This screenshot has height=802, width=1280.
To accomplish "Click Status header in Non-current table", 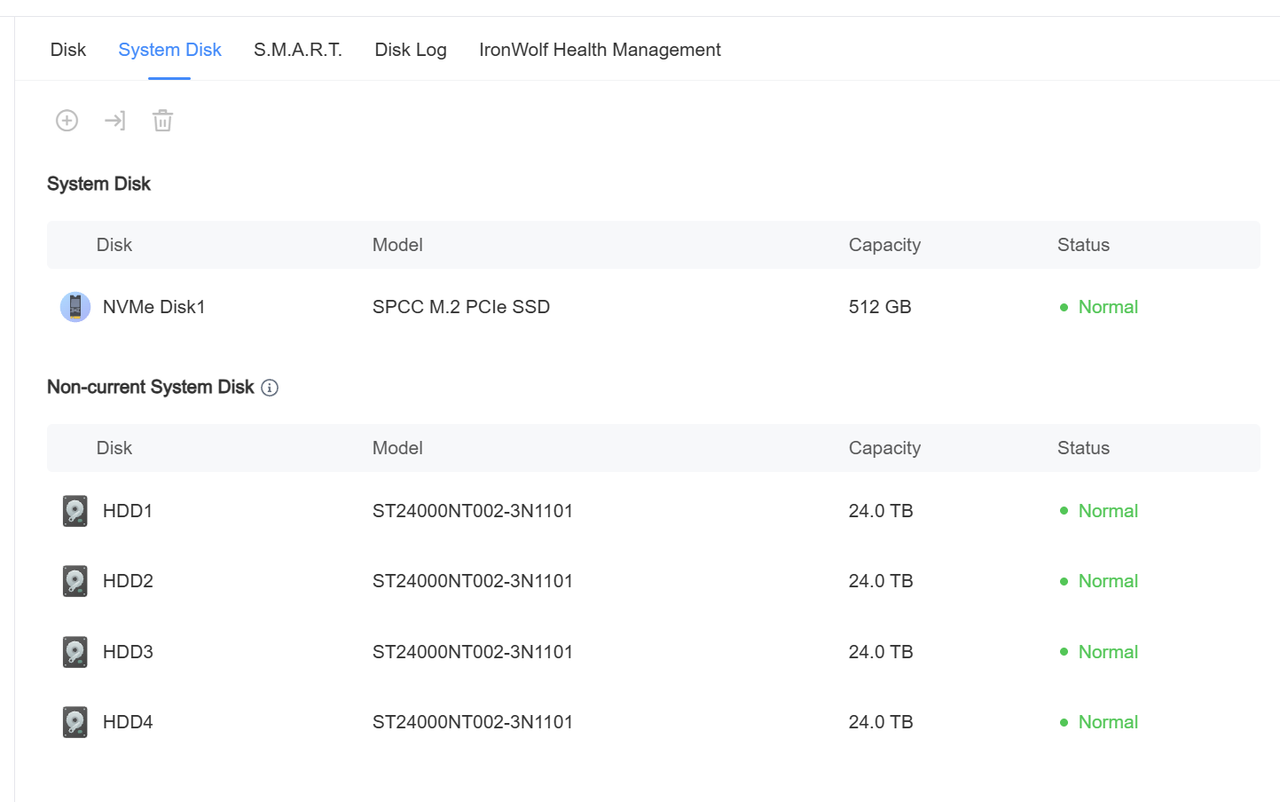I will coord(1083,448).
